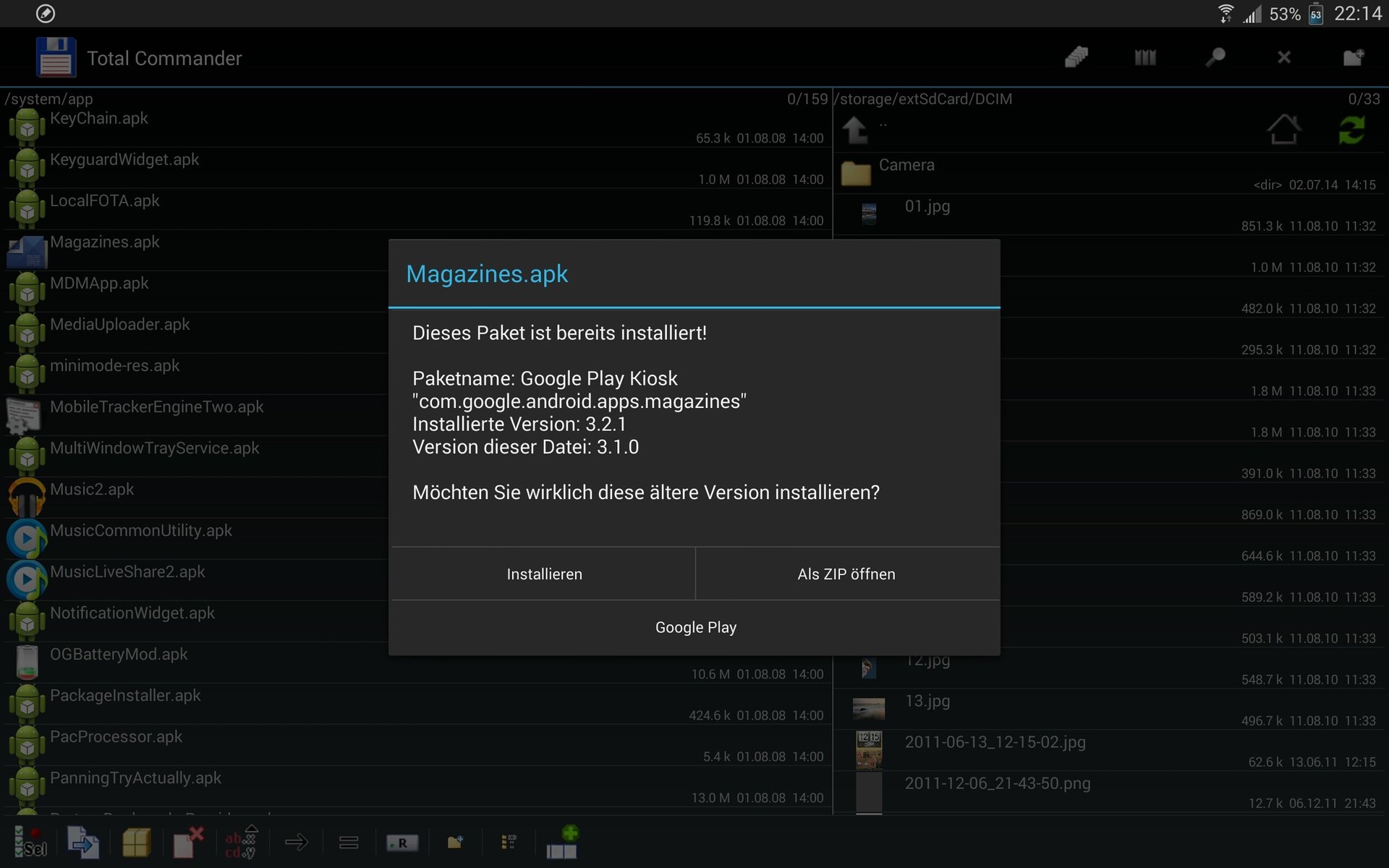1389x868 pixels.
Task: Click the small new folder toolbar icon
Action: coord(455,842)
